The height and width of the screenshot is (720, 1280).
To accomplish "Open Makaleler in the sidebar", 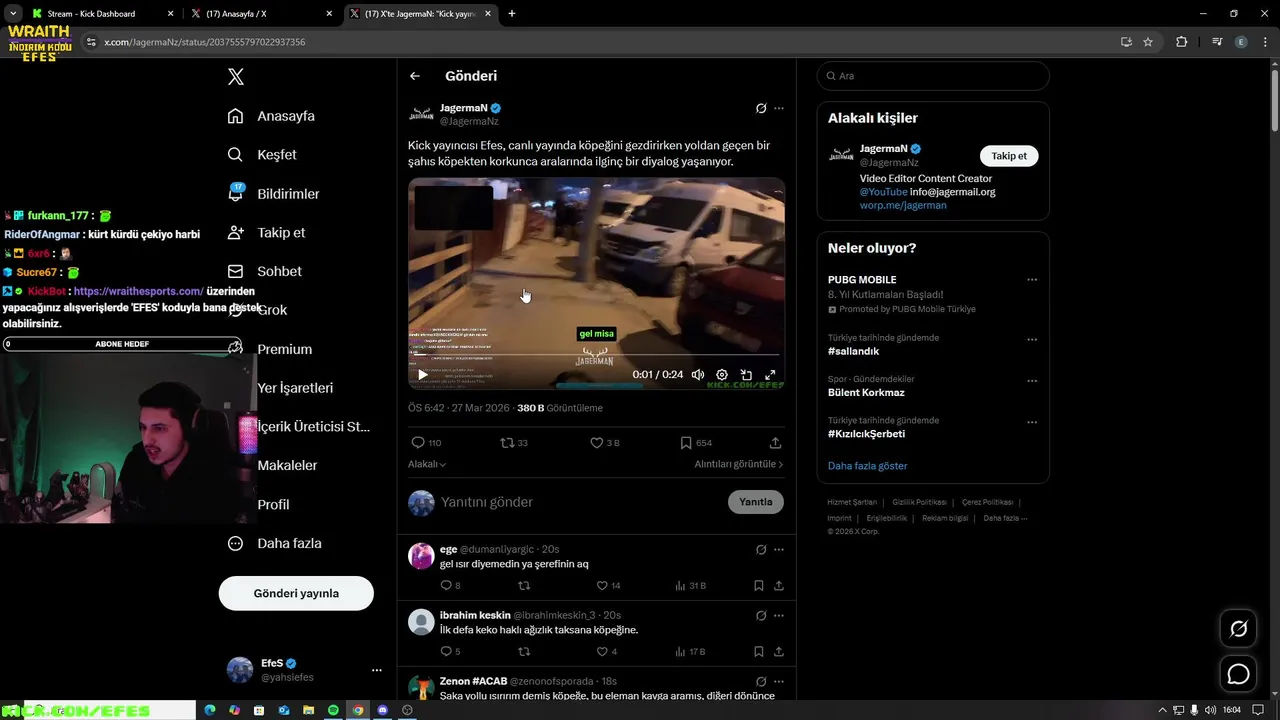I will [287, 465].
